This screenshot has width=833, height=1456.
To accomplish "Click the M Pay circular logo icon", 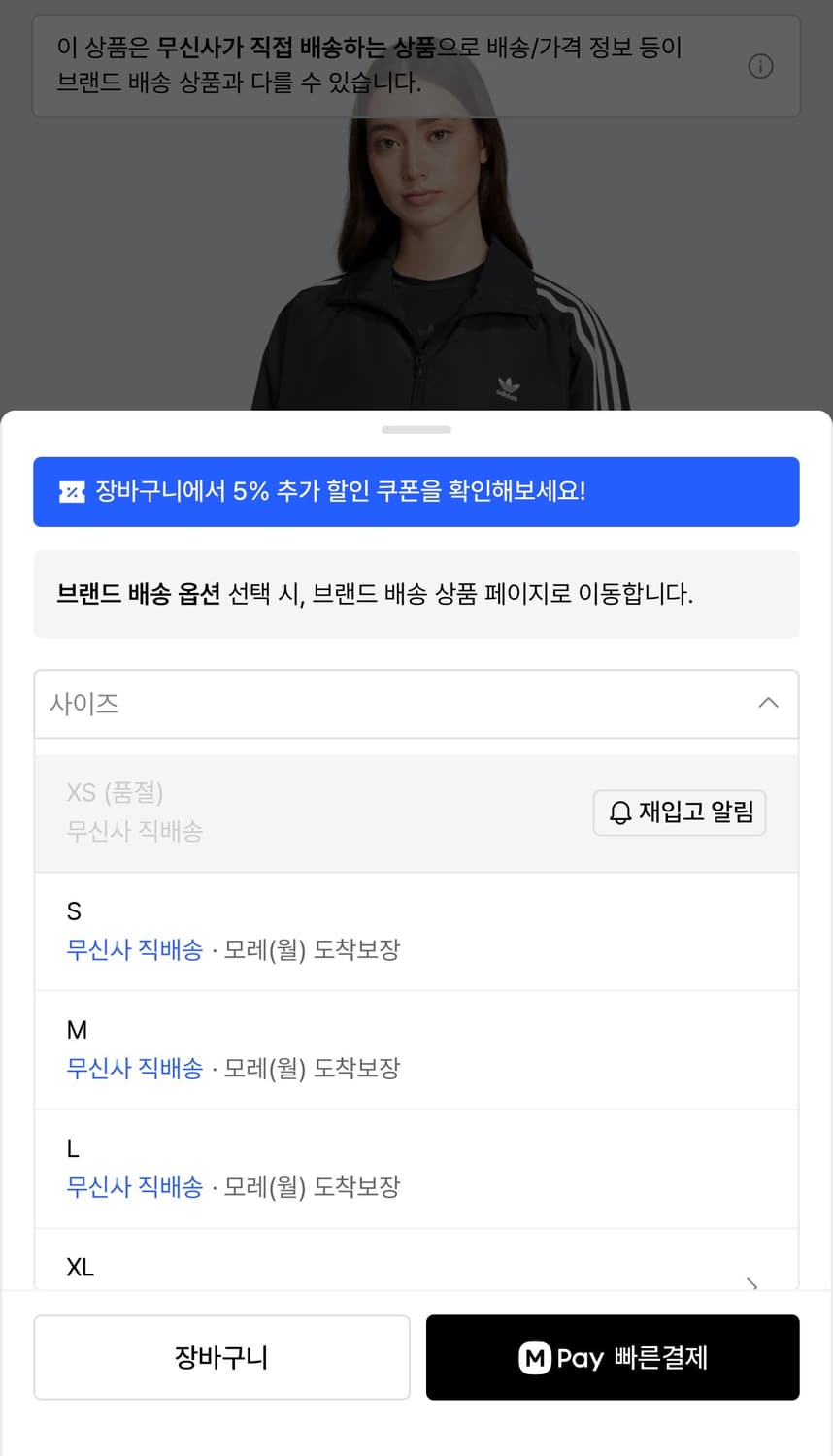I will coord(536,1357).
